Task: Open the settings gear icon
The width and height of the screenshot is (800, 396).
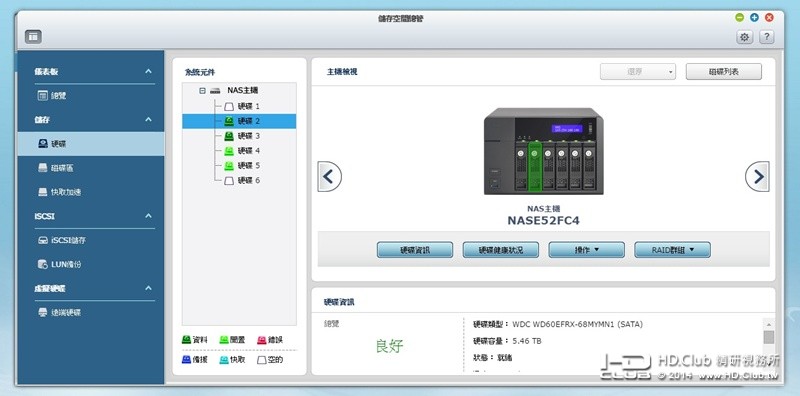Action: [x=744, y=37]
